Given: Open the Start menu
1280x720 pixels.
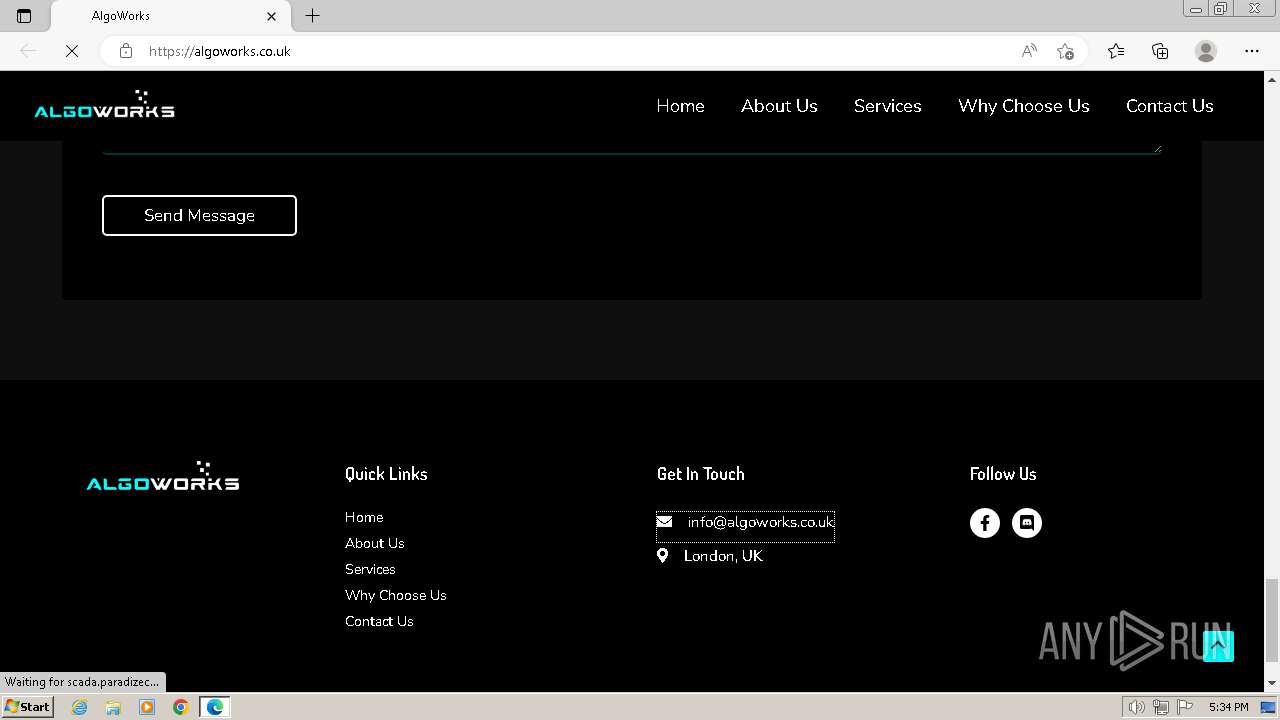Looking at the screenshot, I should click(27, 707).
